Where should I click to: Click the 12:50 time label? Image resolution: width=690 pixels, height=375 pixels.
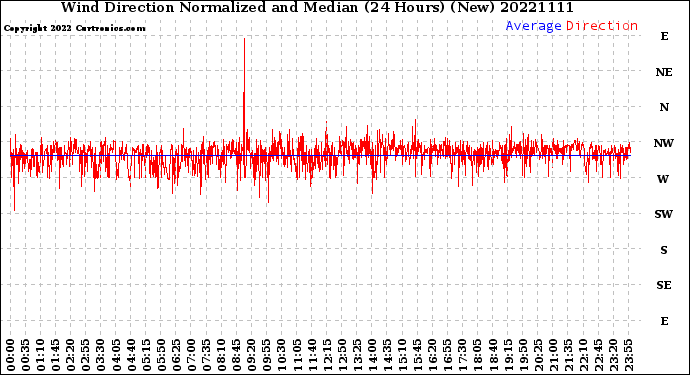[x=342, y=355]
